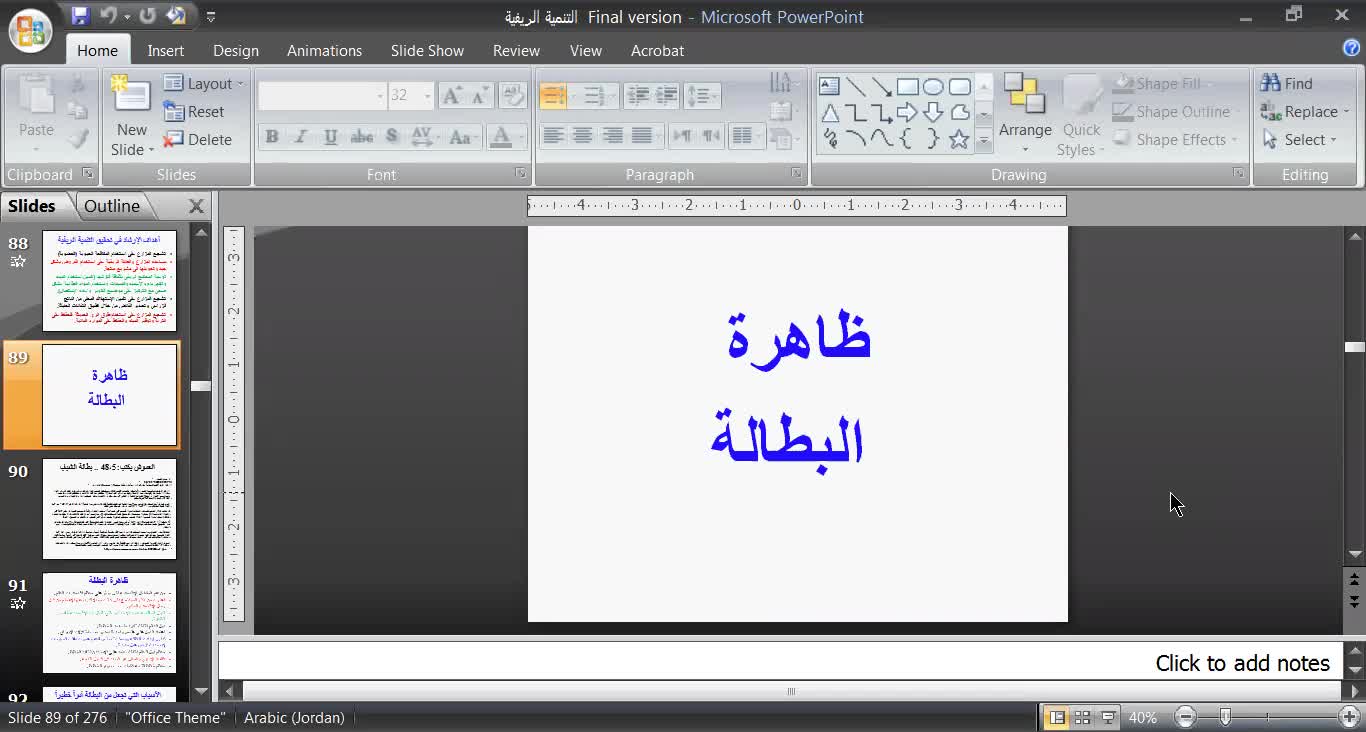Image resolution: width=1366 pixels, height=732 pixels.
Task: Set Left-to-Right text direction
Action: point(683,136)
